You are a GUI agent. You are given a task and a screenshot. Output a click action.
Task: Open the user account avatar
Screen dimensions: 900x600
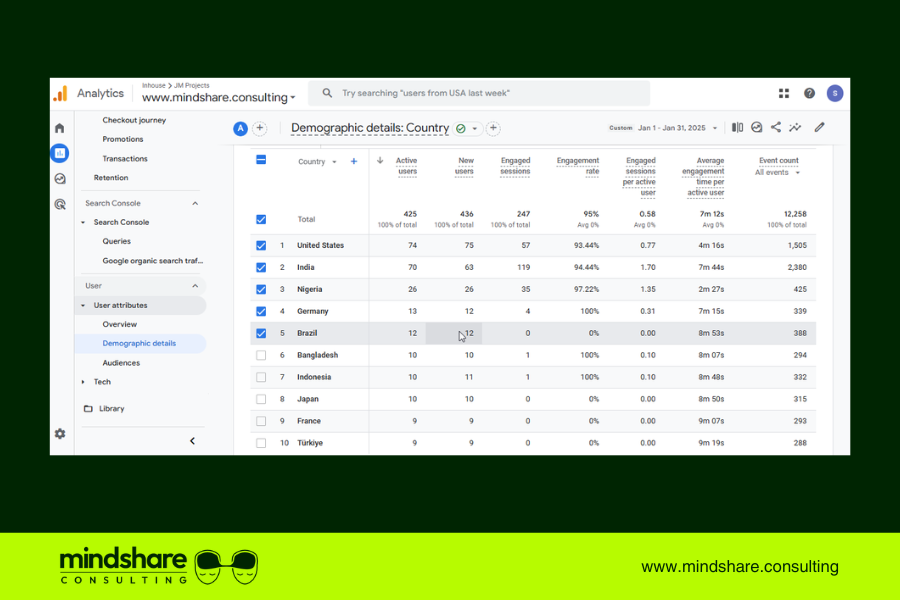[835, 93]
